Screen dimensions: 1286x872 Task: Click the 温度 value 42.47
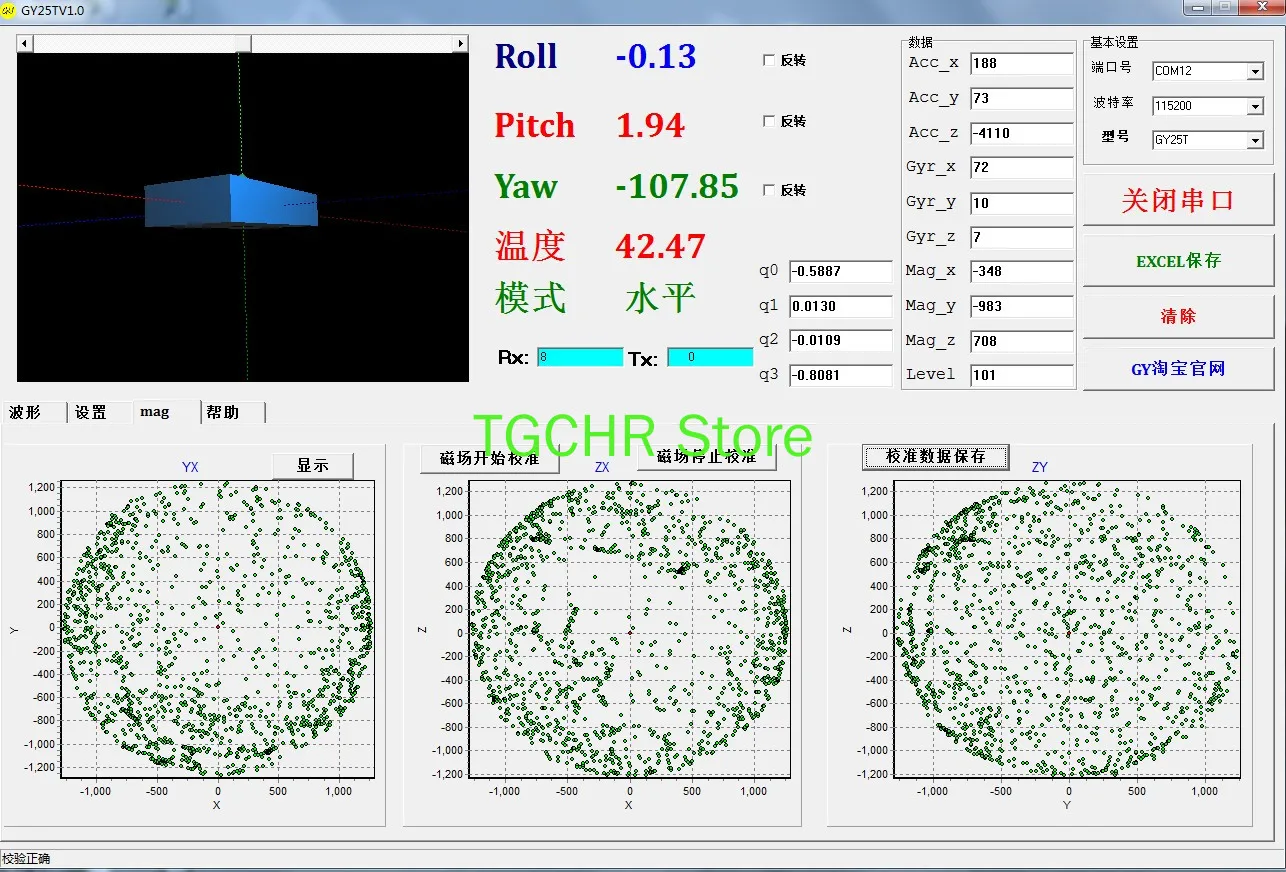[x=660, y=246]
